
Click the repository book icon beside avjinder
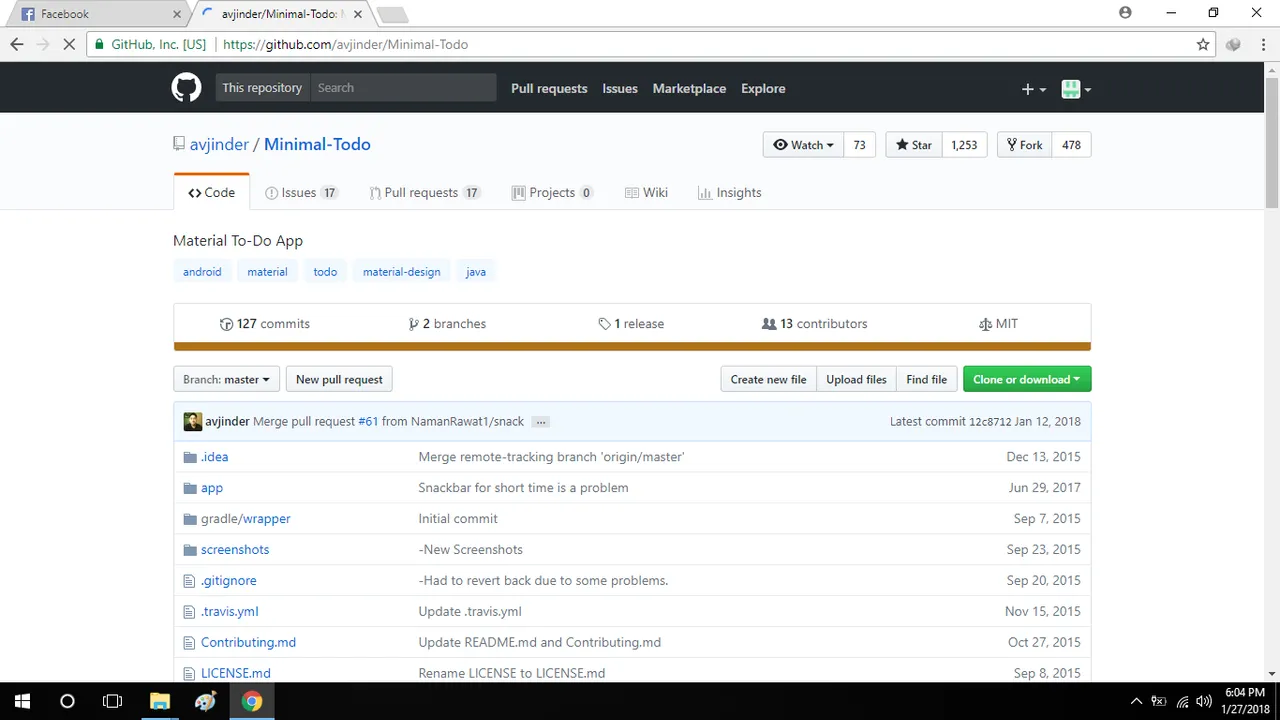point(179,144)
